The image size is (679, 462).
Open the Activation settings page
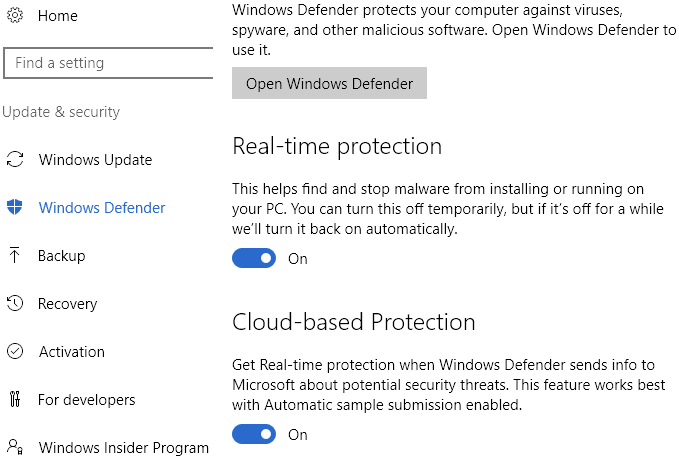[71, 352]
